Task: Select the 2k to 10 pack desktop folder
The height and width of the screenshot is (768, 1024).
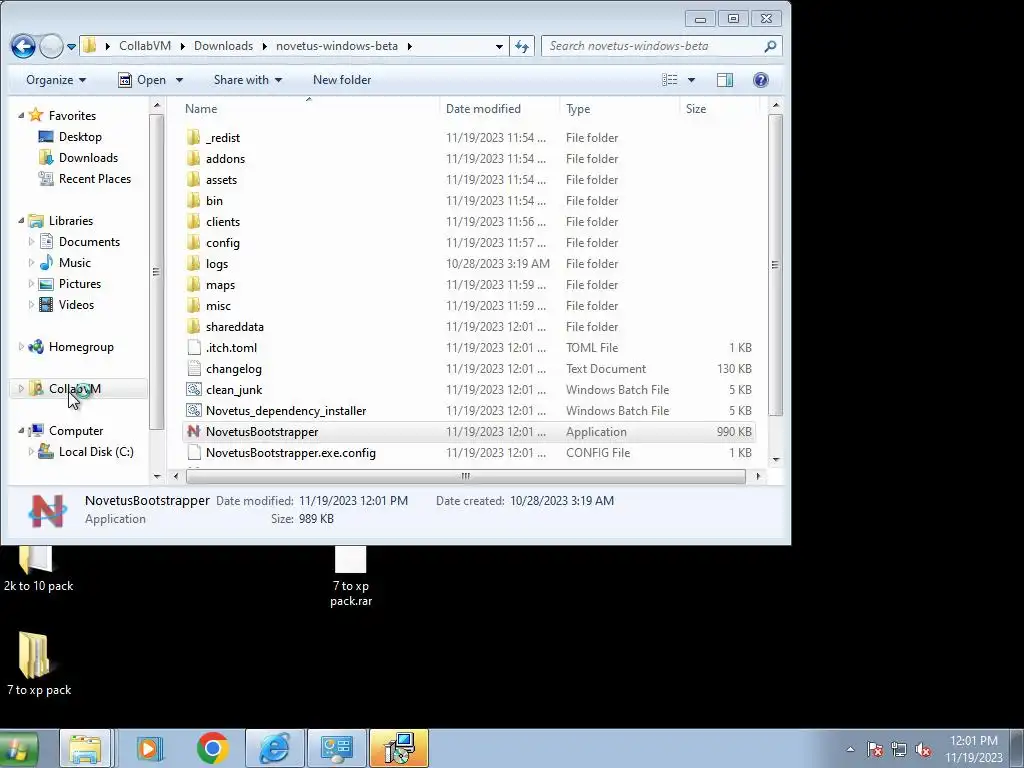Action: click(38, 569)
